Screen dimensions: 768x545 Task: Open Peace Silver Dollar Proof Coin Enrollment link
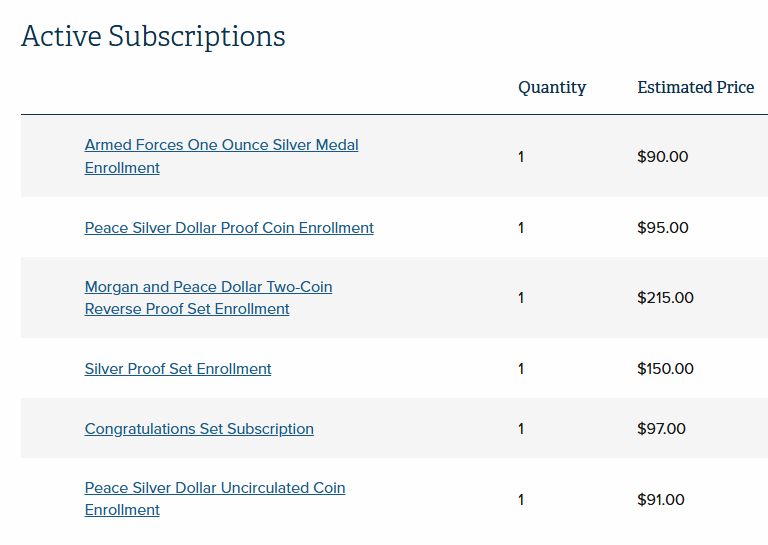coord(229,228)
